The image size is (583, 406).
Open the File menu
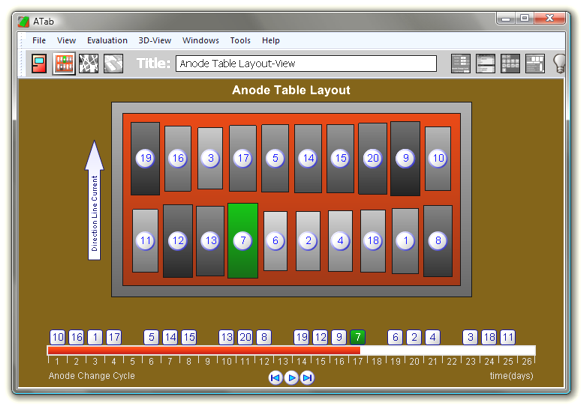point(39,40)
